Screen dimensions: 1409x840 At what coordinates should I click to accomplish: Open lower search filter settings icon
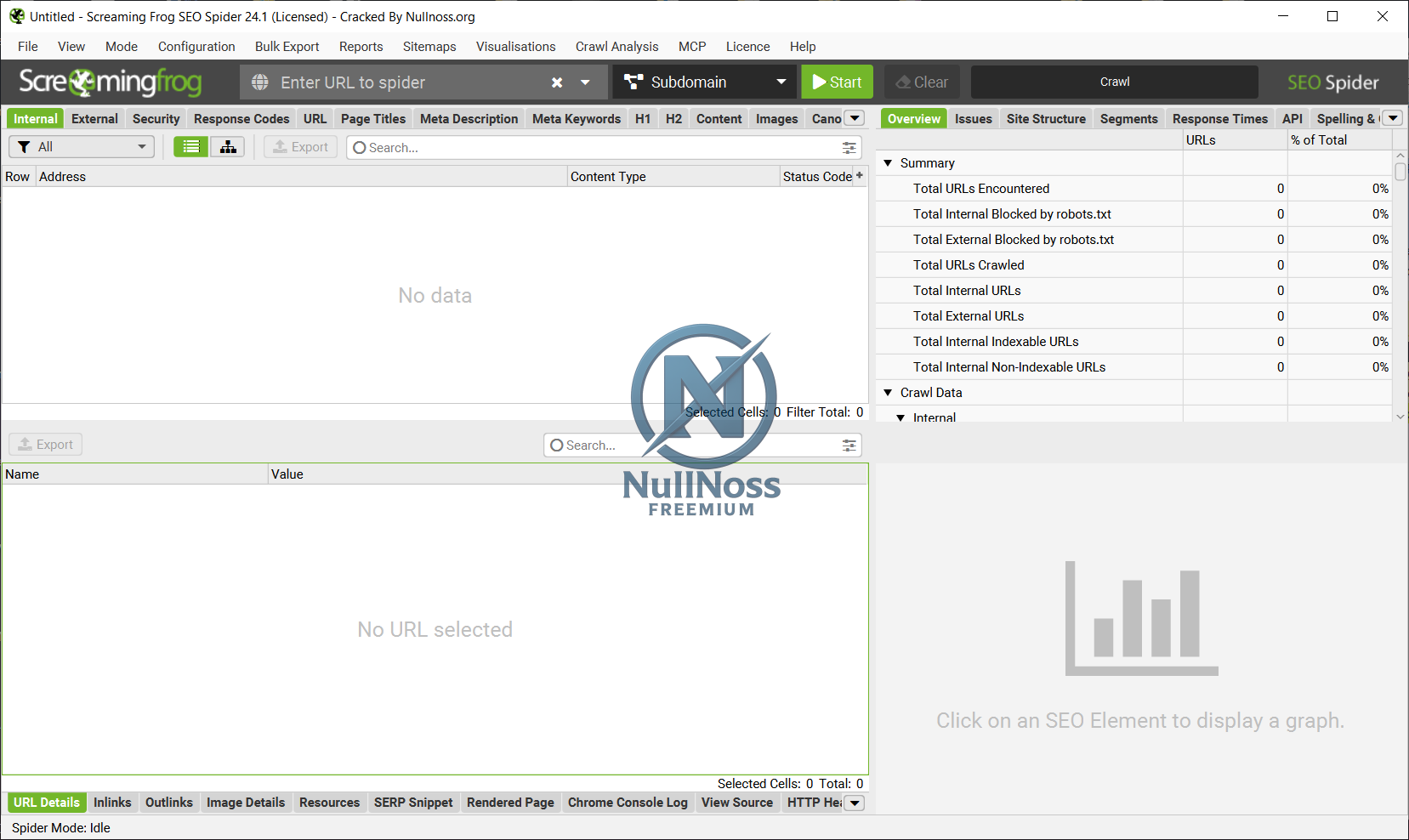click(849, 446)
